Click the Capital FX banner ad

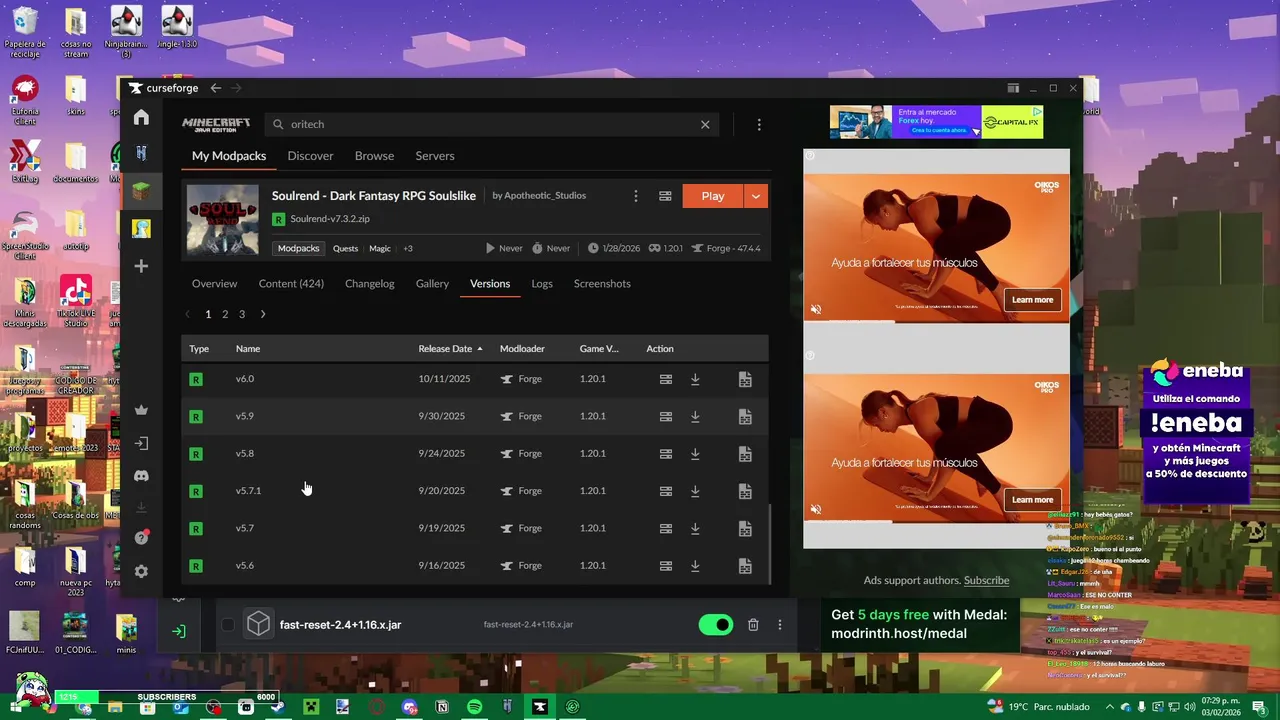(x=936, y=122)
